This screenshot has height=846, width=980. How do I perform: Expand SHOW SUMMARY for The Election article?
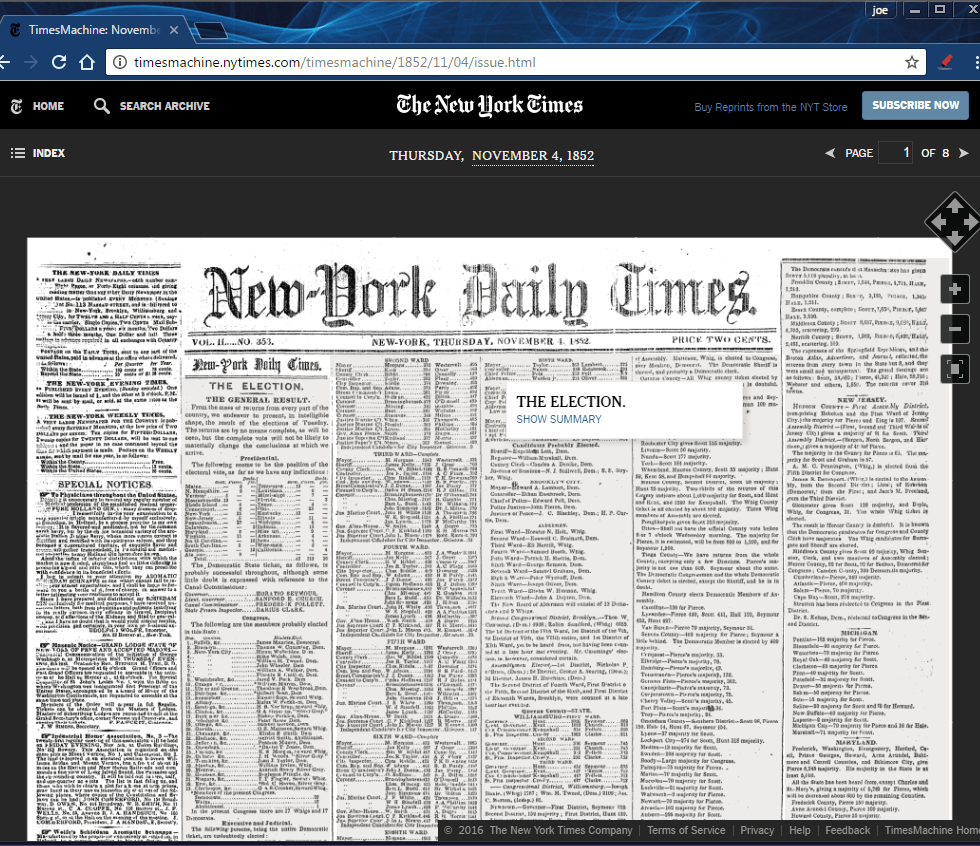[x=559, y=419]
